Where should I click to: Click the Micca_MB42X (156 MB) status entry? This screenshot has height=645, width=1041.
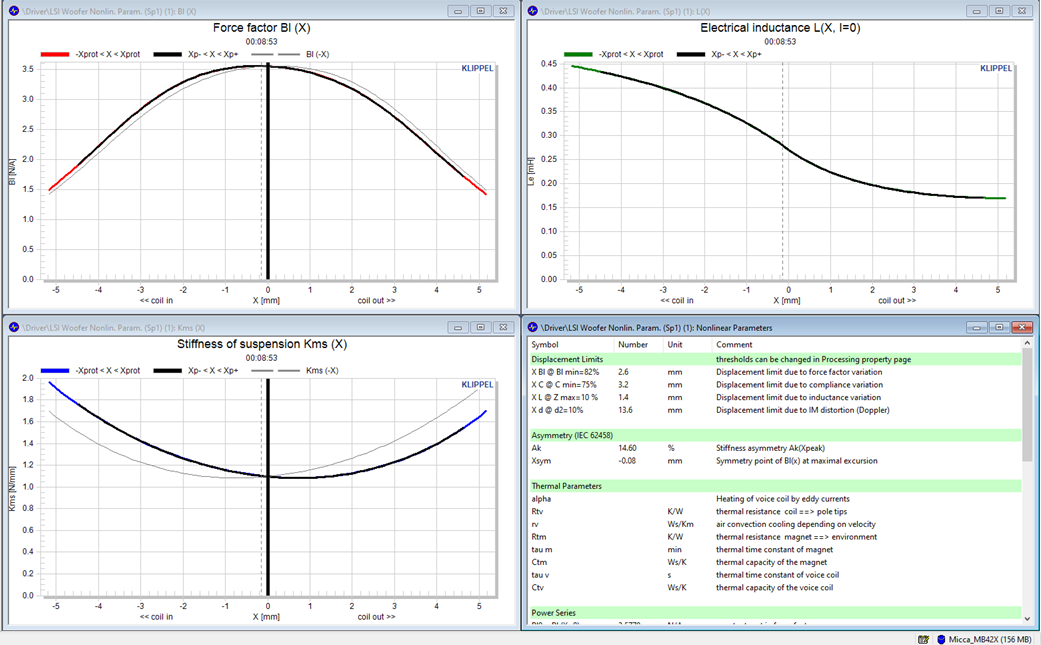[986, 639]
